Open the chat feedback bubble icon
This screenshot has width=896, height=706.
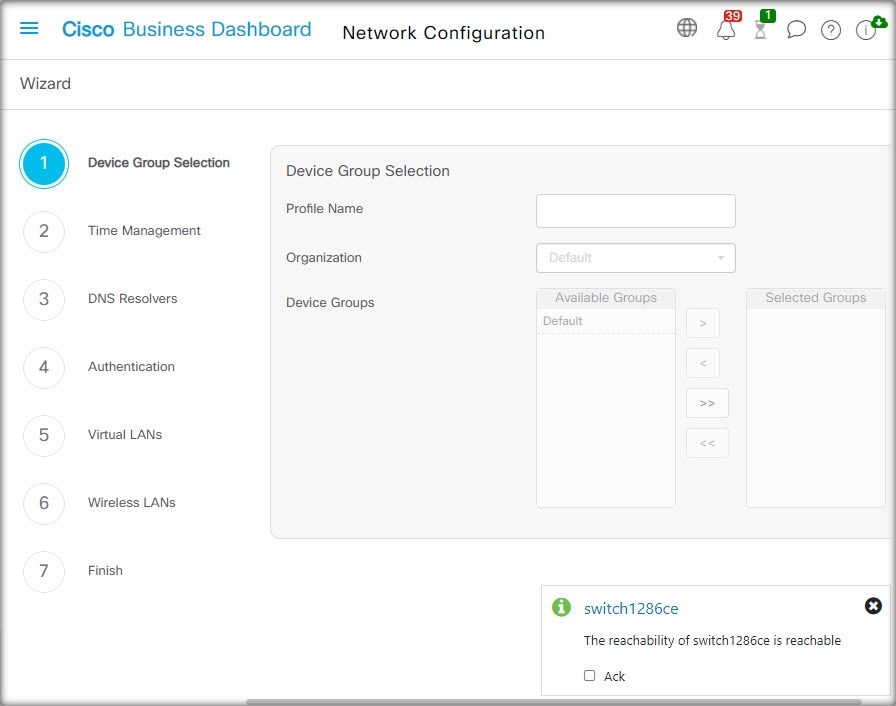[x=796, y=30]
